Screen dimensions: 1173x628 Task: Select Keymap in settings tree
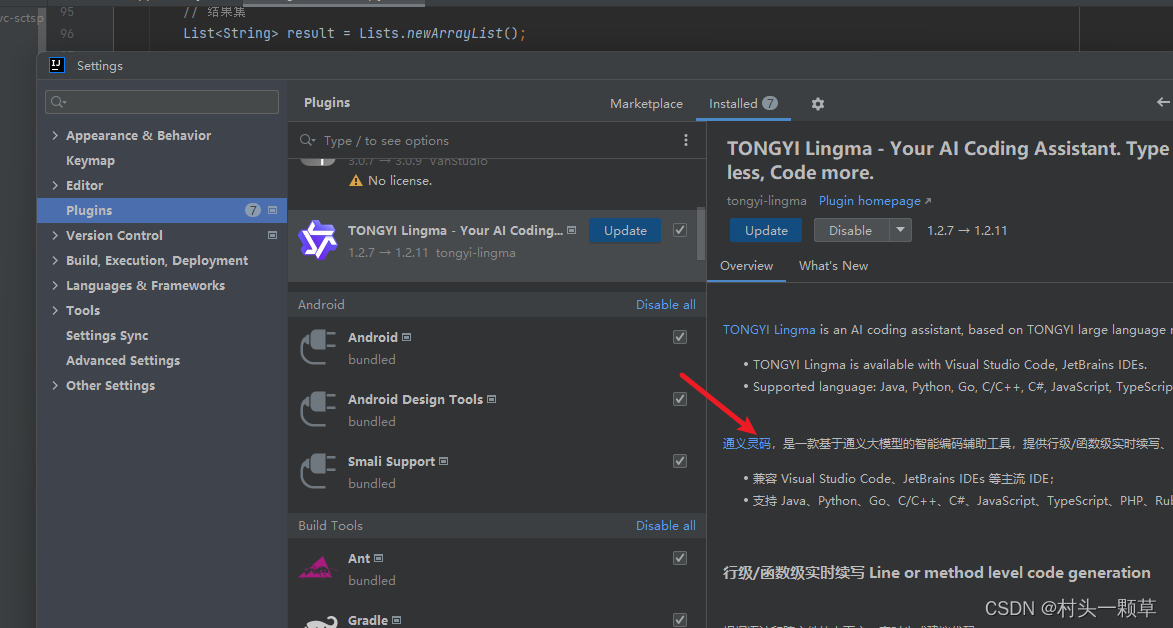click(x=90, y=161)
